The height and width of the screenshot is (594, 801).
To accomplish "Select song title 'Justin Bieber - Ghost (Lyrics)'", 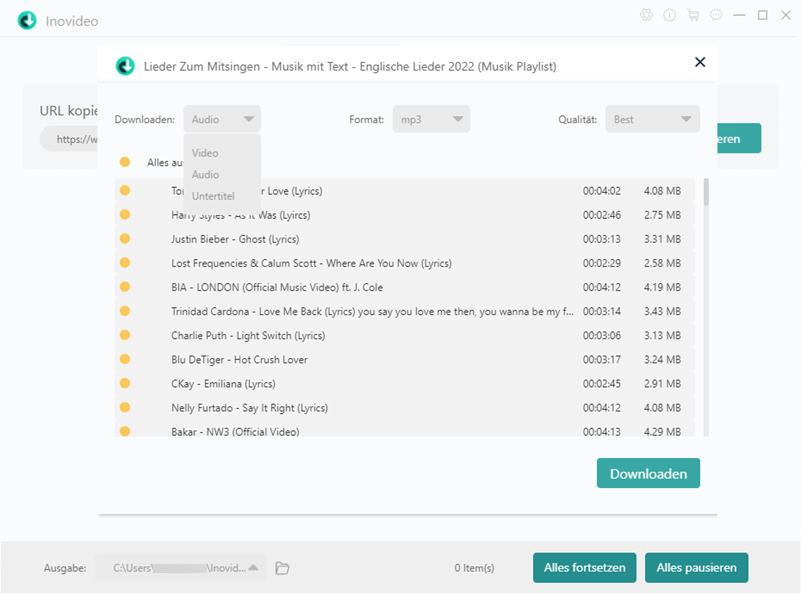I will coord(235,239).
